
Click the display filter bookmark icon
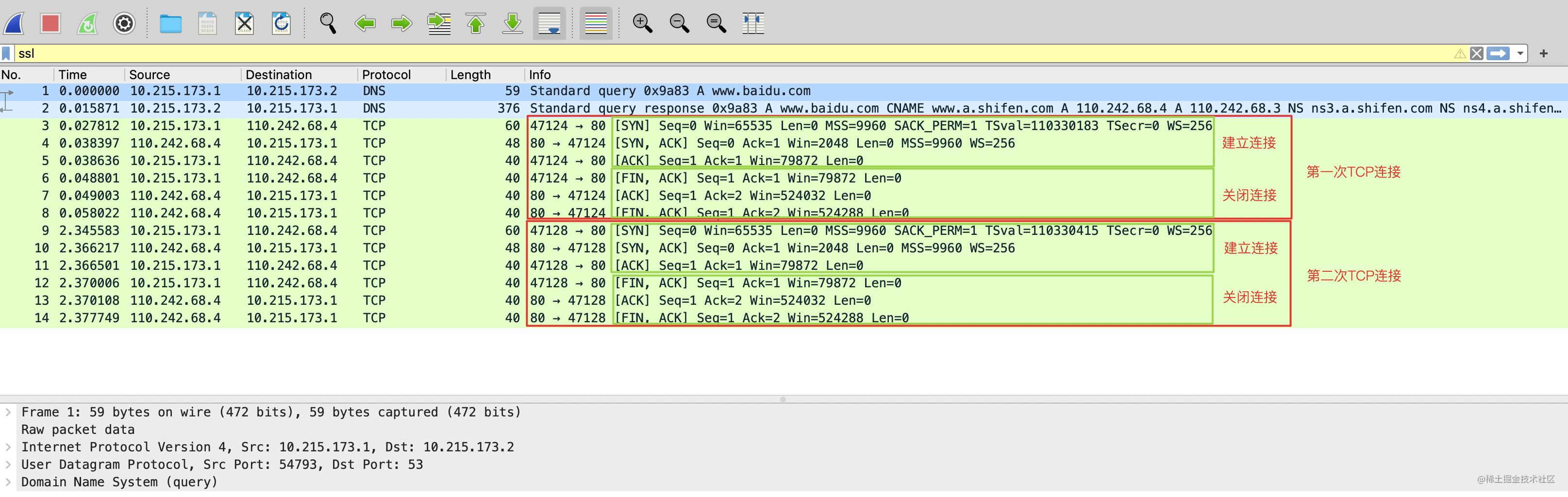pyautogui.click(x=6, y=53)
